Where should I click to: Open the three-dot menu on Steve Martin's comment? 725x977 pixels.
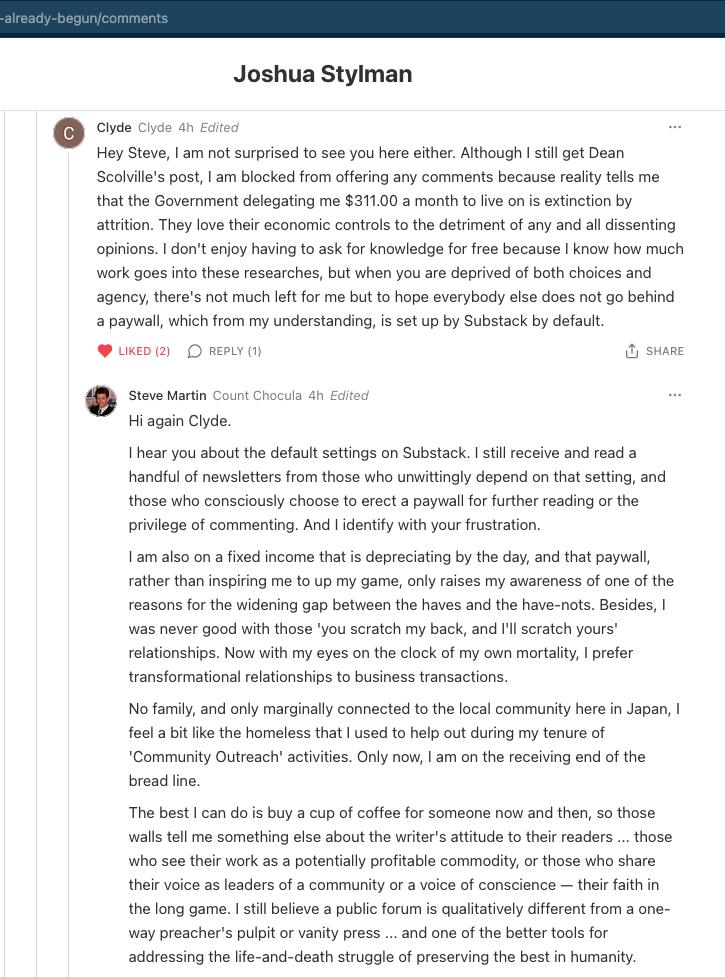pos(675,395)
